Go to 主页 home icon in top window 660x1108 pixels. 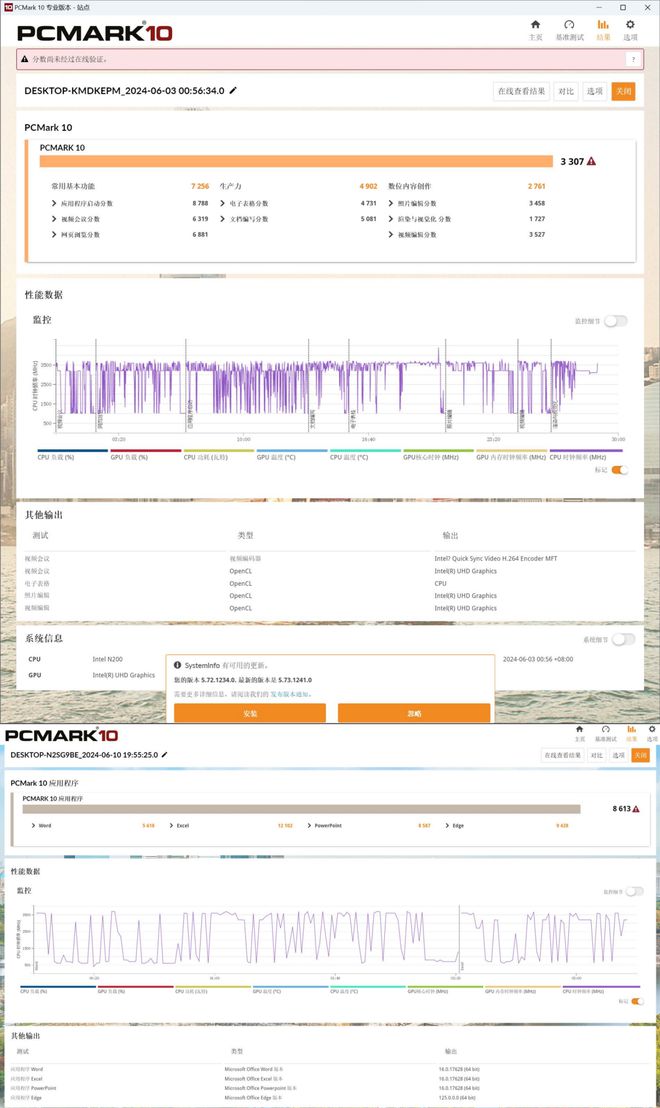[536, 25]
